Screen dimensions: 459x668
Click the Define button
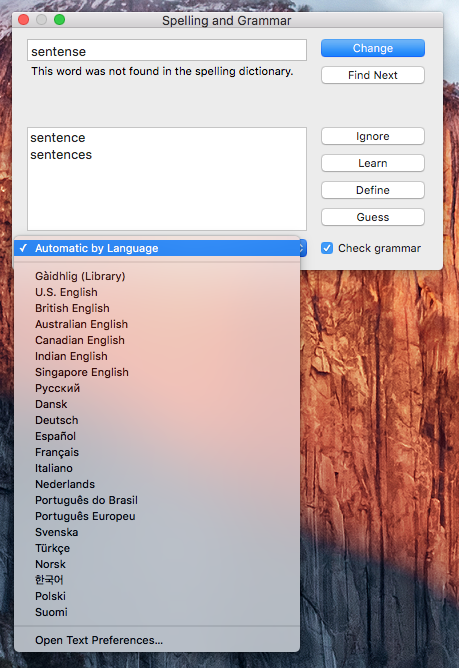pyautogui.click(x=373, y=190)
